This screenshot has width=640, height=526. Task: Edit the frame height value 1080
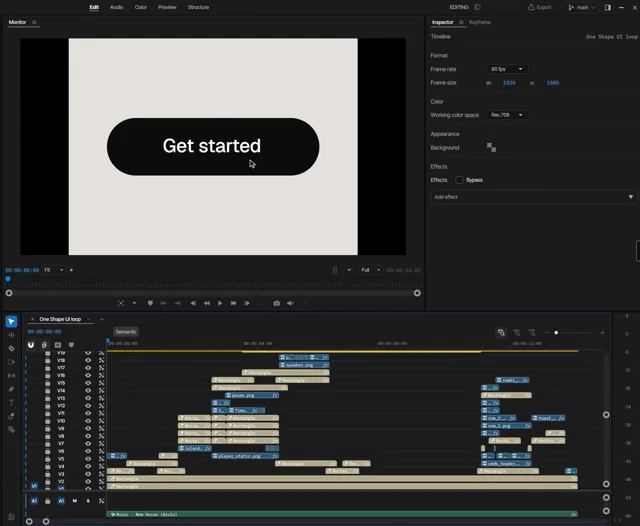click(553, 83)
